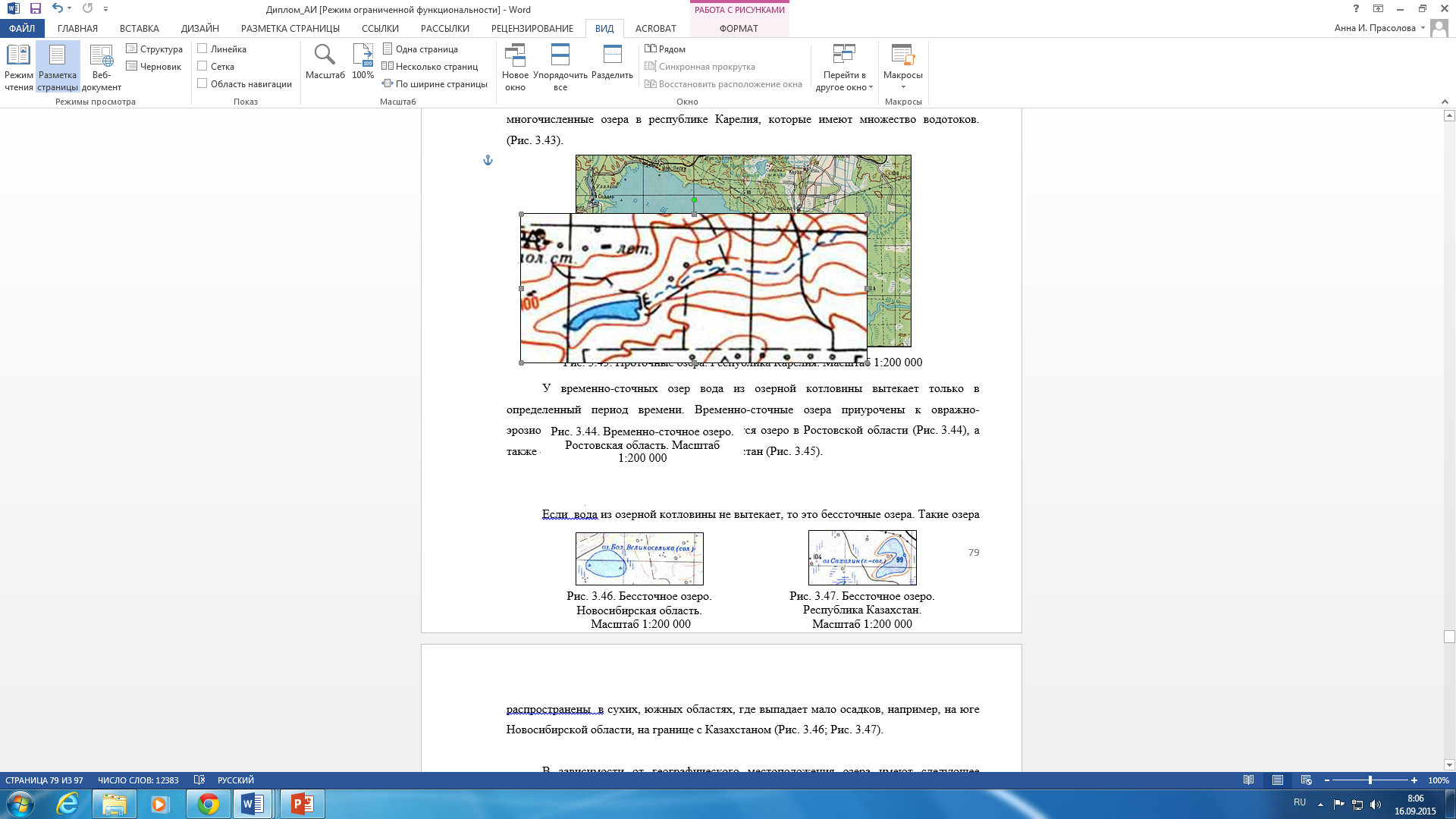Open the spelling check status icon
Viewport: 1456px width, 819px height.
(199, 780)
